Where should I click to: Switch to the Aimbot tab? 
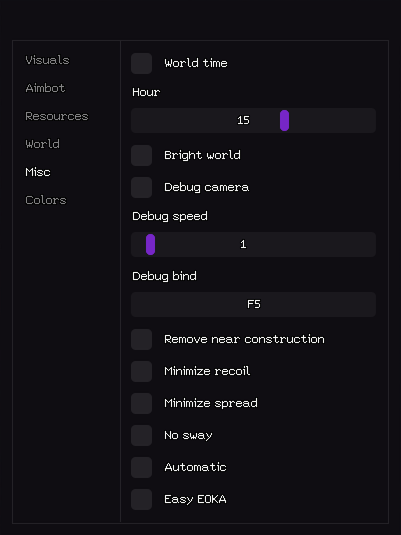(45, 88)
